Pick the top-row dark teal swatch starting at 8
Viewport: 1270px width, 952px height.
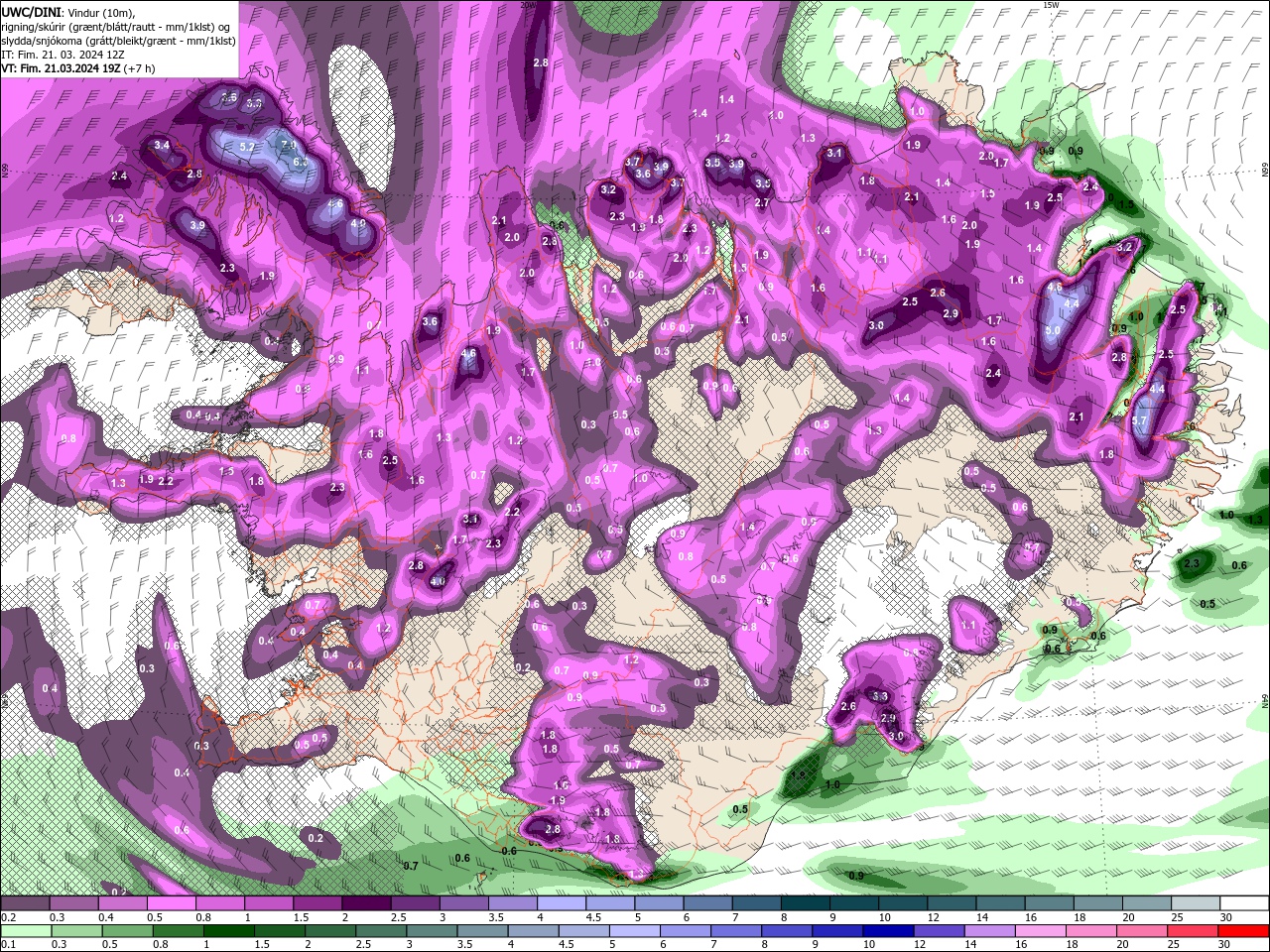(804, 903)
